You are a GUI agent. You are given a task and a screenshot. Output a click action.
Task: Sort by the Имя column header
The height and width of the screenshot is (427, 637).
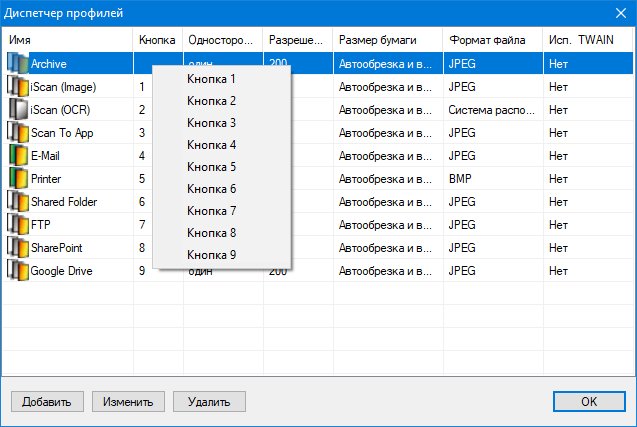tap(68, 38)
